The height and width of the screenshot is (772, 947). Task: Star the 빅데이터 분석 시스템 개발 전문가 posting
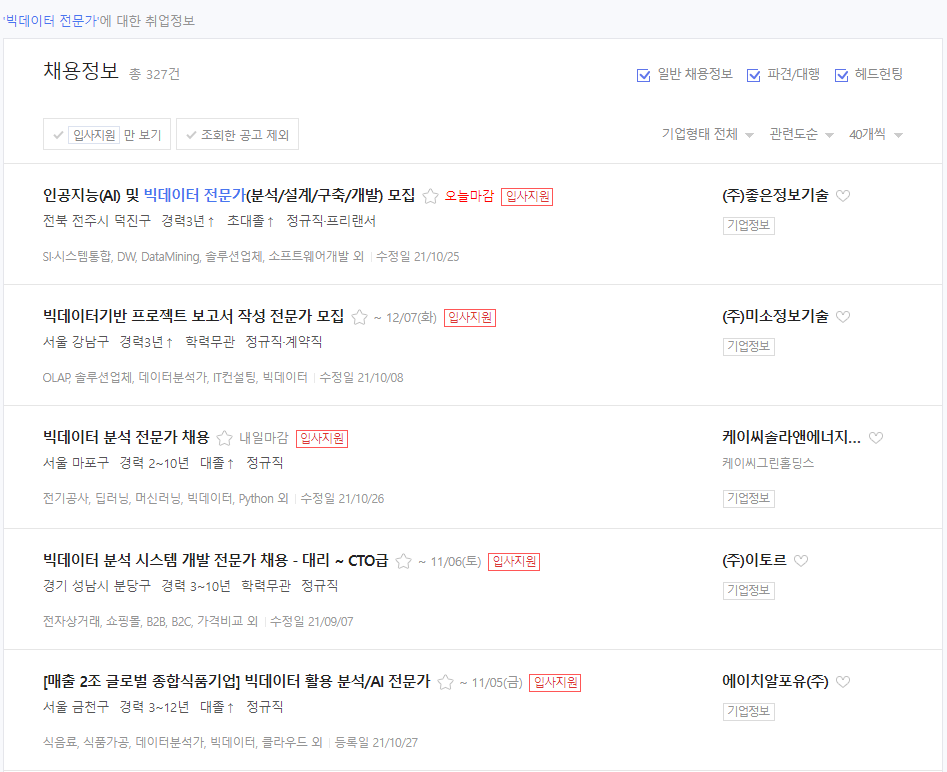(x=403, y=561)
